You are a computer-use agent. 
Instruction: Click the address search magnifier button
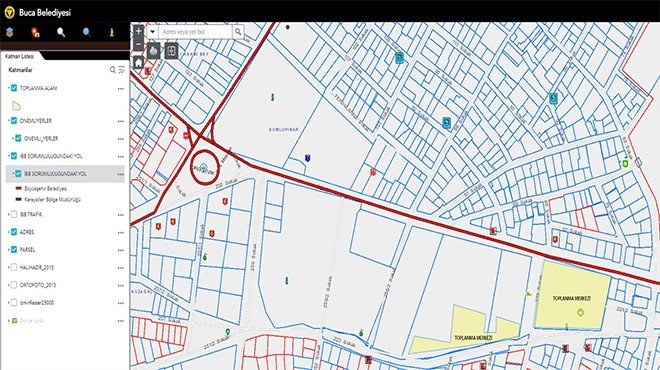click(238, 32)
